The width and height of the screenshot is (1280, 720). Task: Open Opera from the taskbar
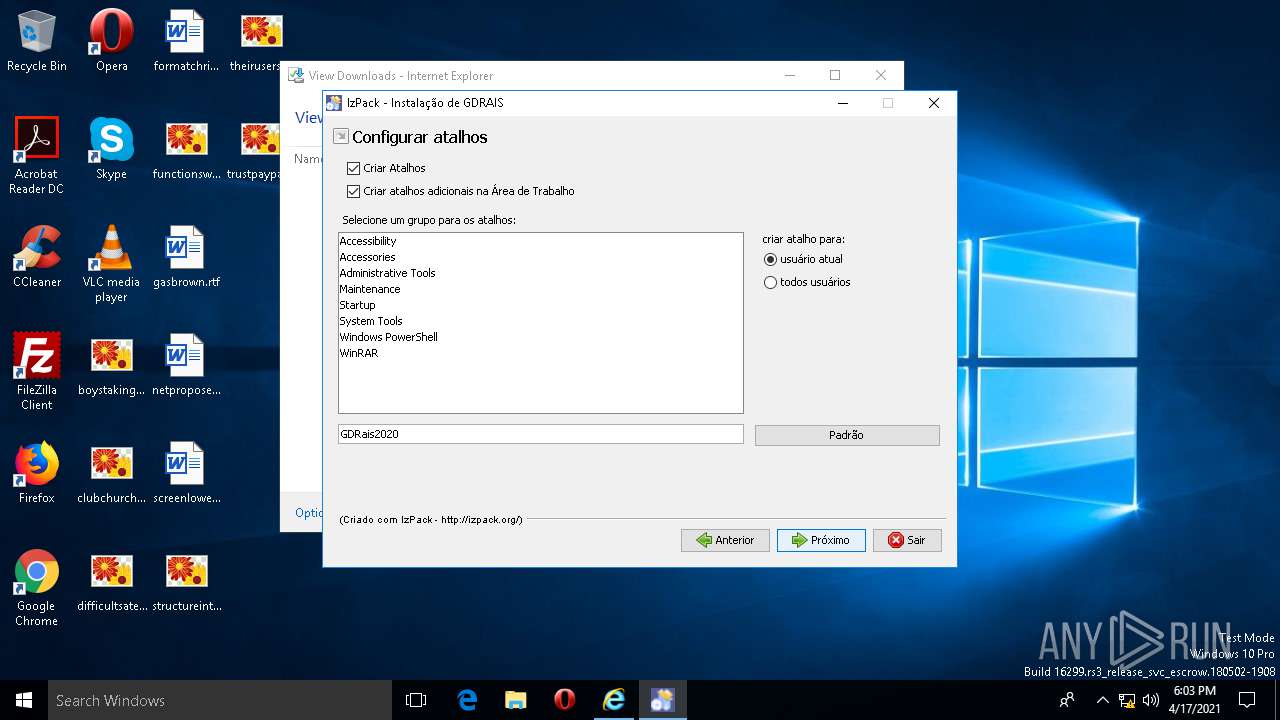564,700
